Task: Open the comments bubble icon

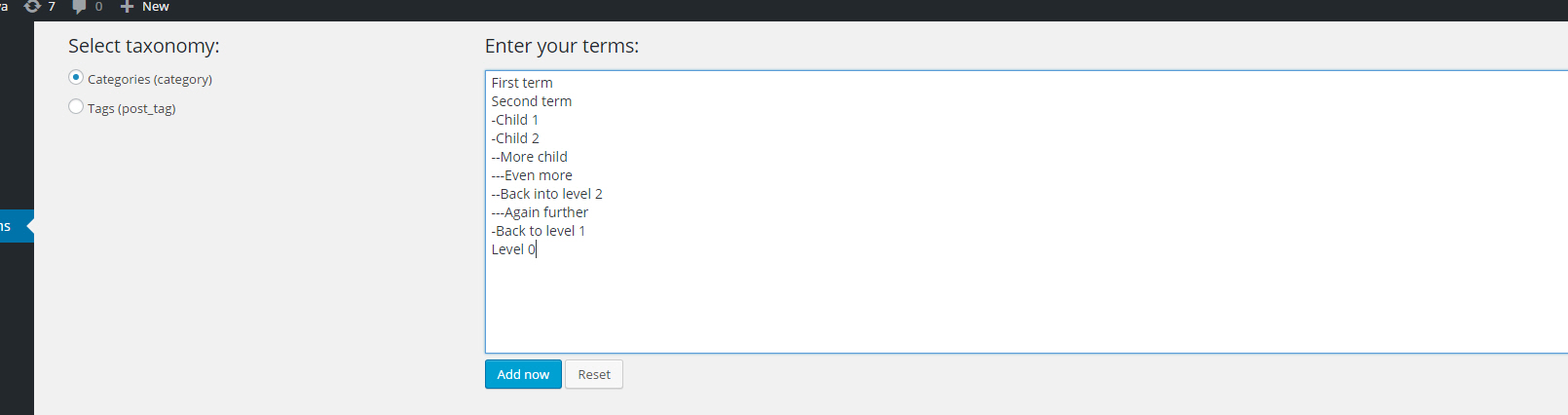Action: [80, 7]
